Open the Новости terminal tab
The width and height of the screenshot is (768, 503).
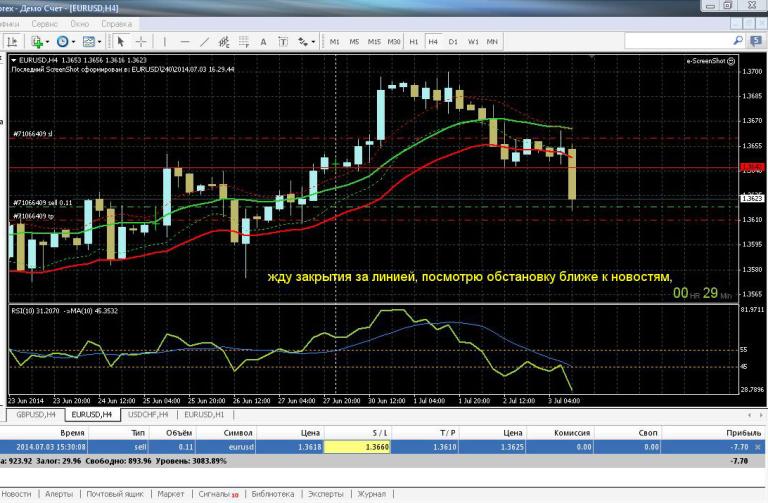click(16, 494)
